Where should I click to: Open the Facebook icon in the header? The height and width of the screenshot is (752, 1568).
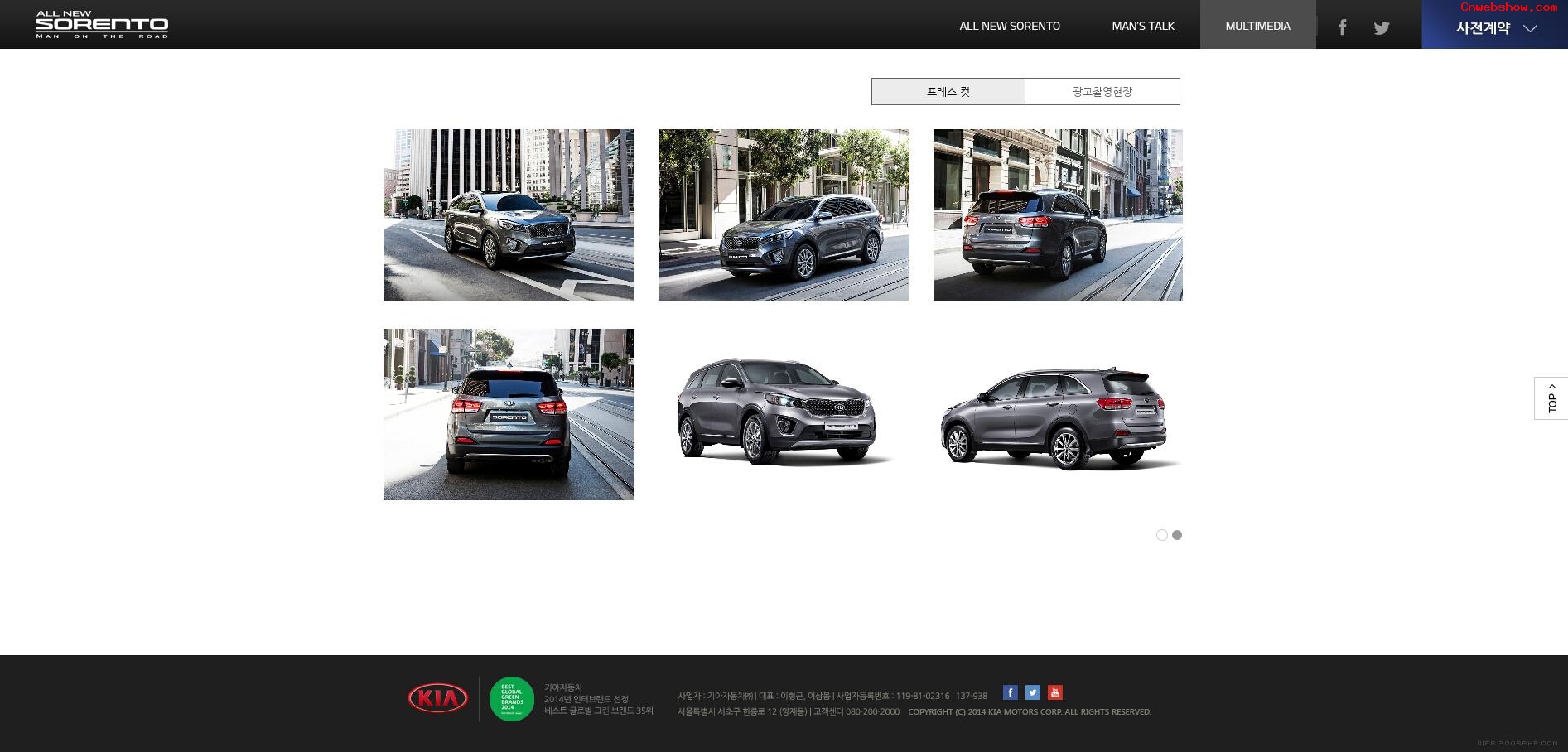click(1342, 27)
